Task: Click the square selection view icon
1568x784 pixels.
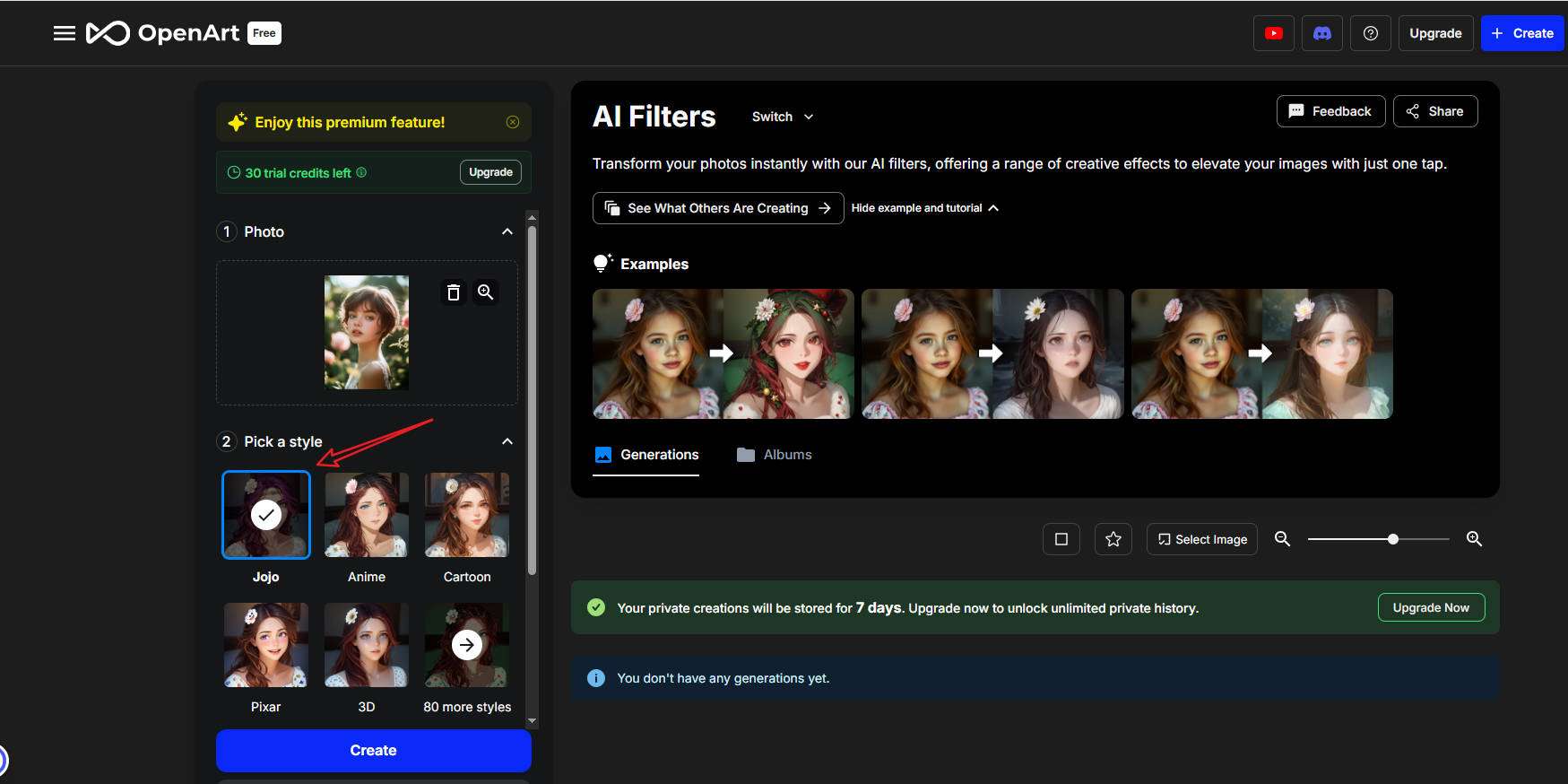Action: [1061, 539]
